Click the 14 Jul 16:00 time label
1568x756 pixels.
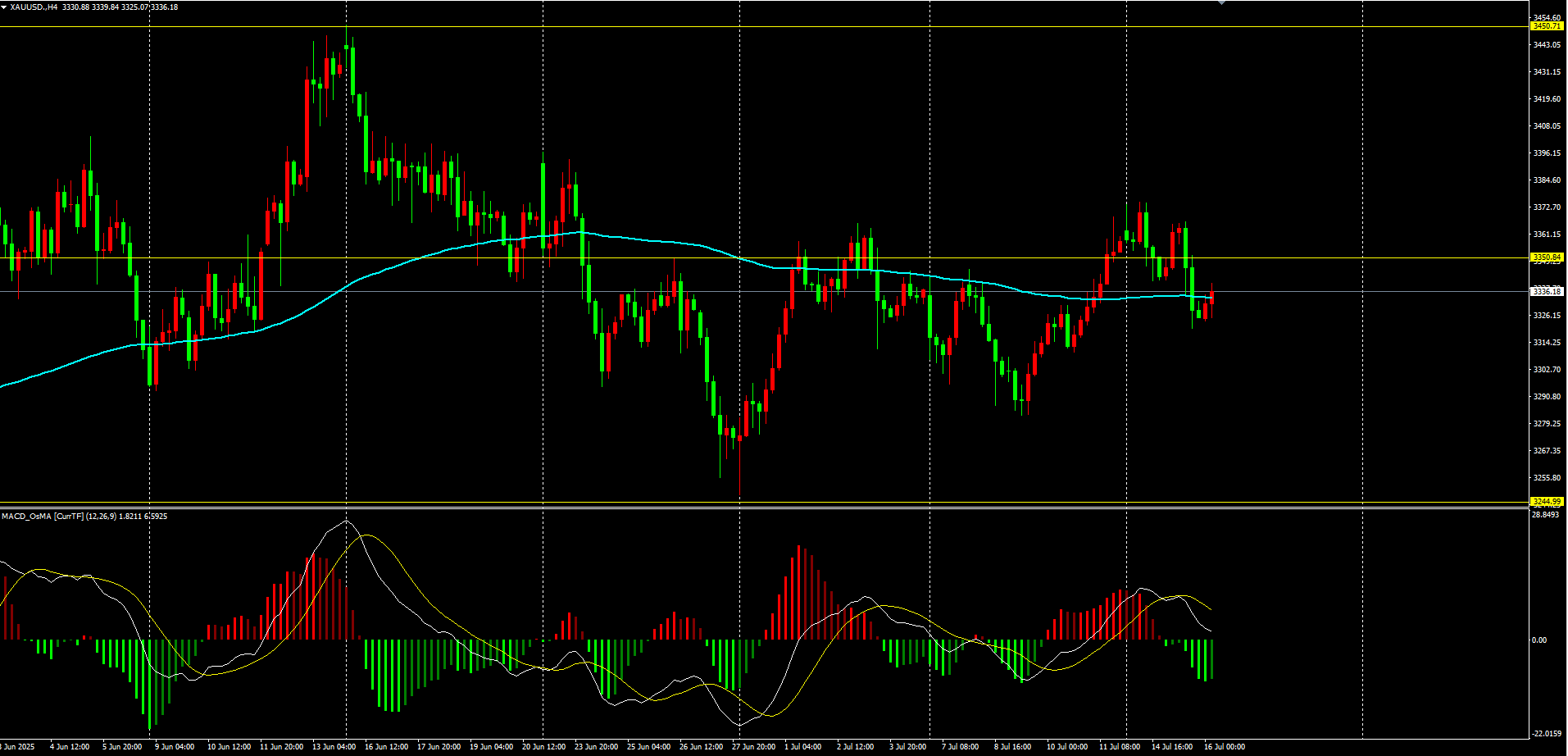[1171, 747]
